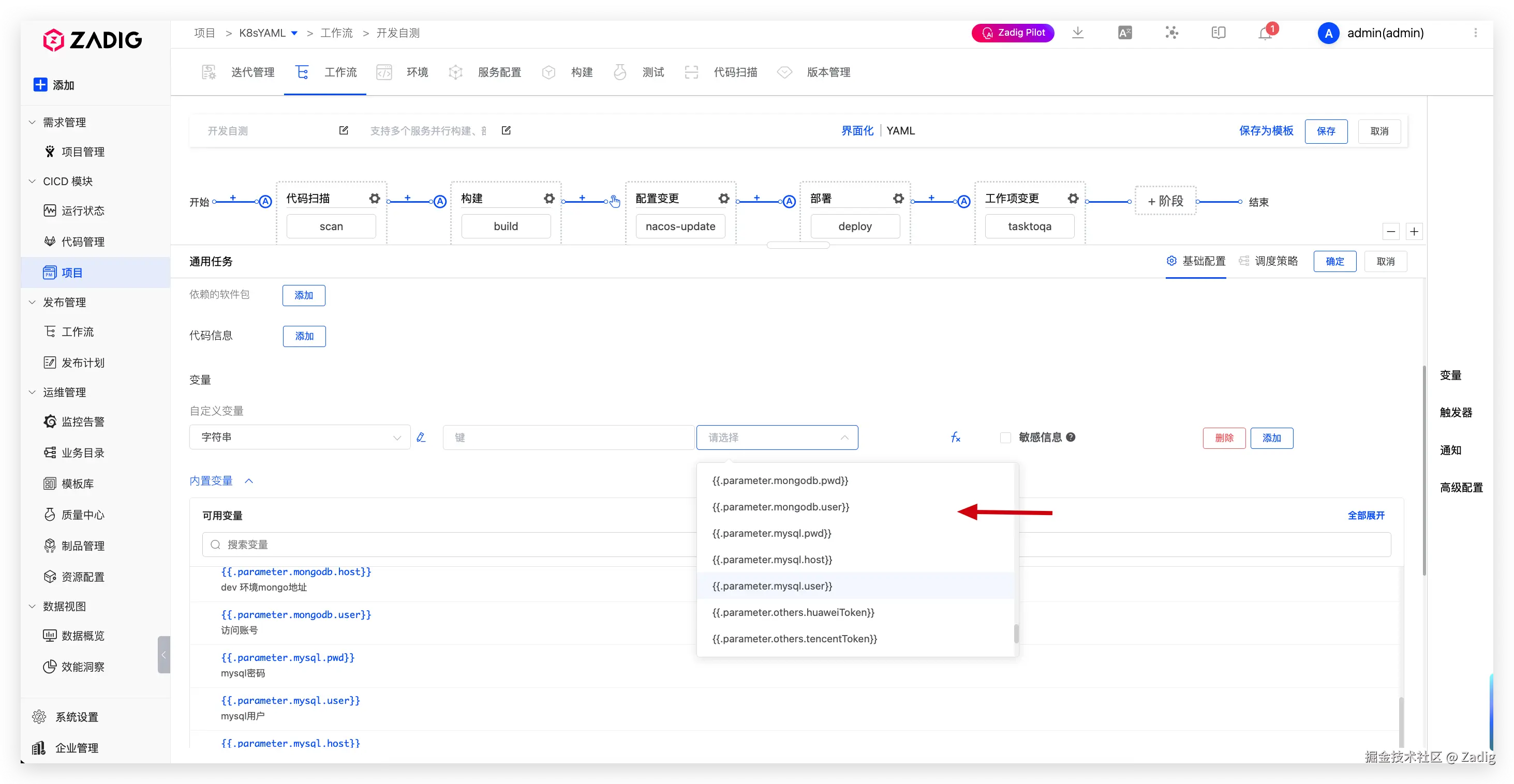The height and width of the screenshot is (784, 1514).
Task: Click the help icon next to 敏感信息
Action: [x=1071, y=437]
